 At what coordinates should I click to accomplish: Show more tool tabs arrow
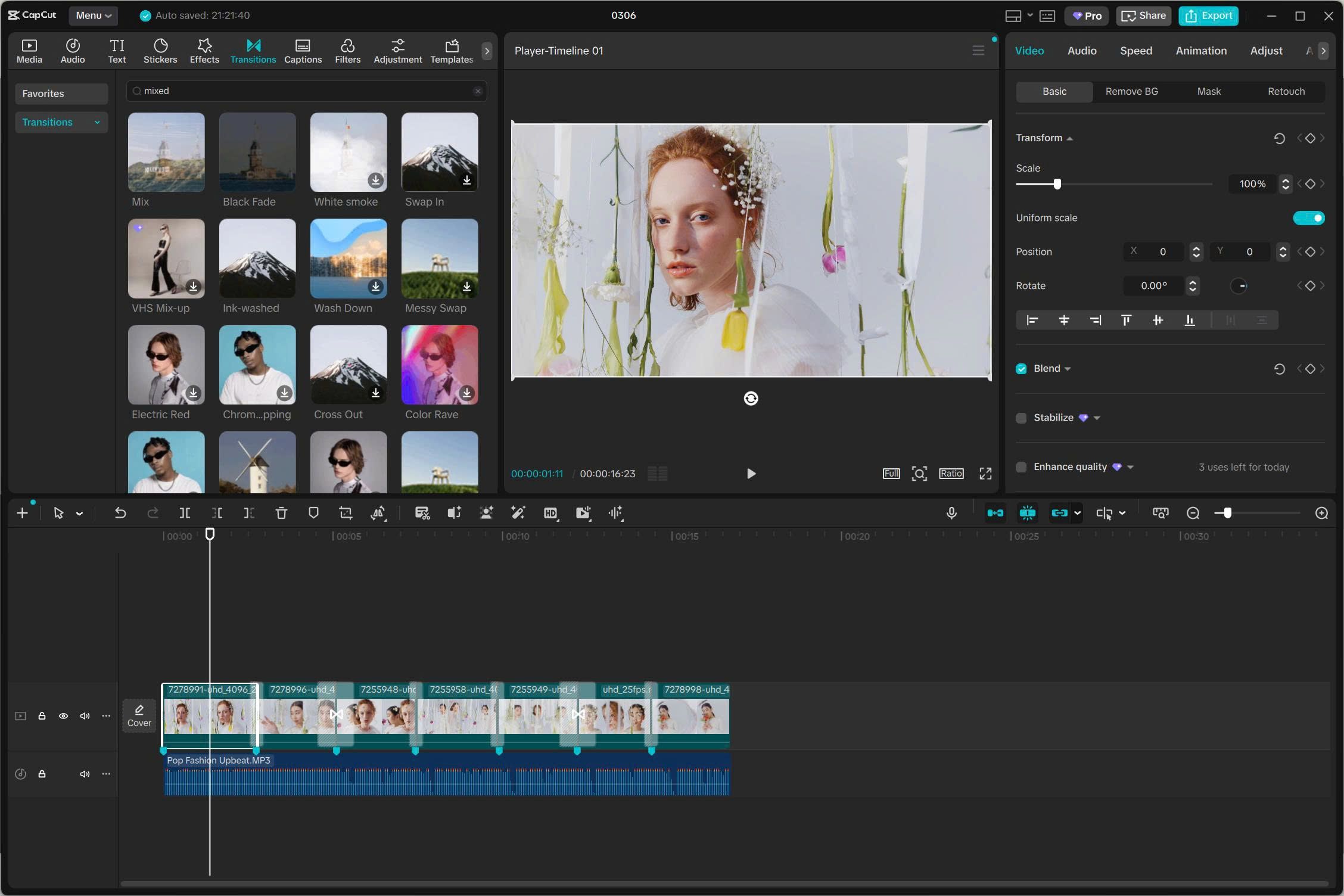pyautogui.click(x=487, y=51)
